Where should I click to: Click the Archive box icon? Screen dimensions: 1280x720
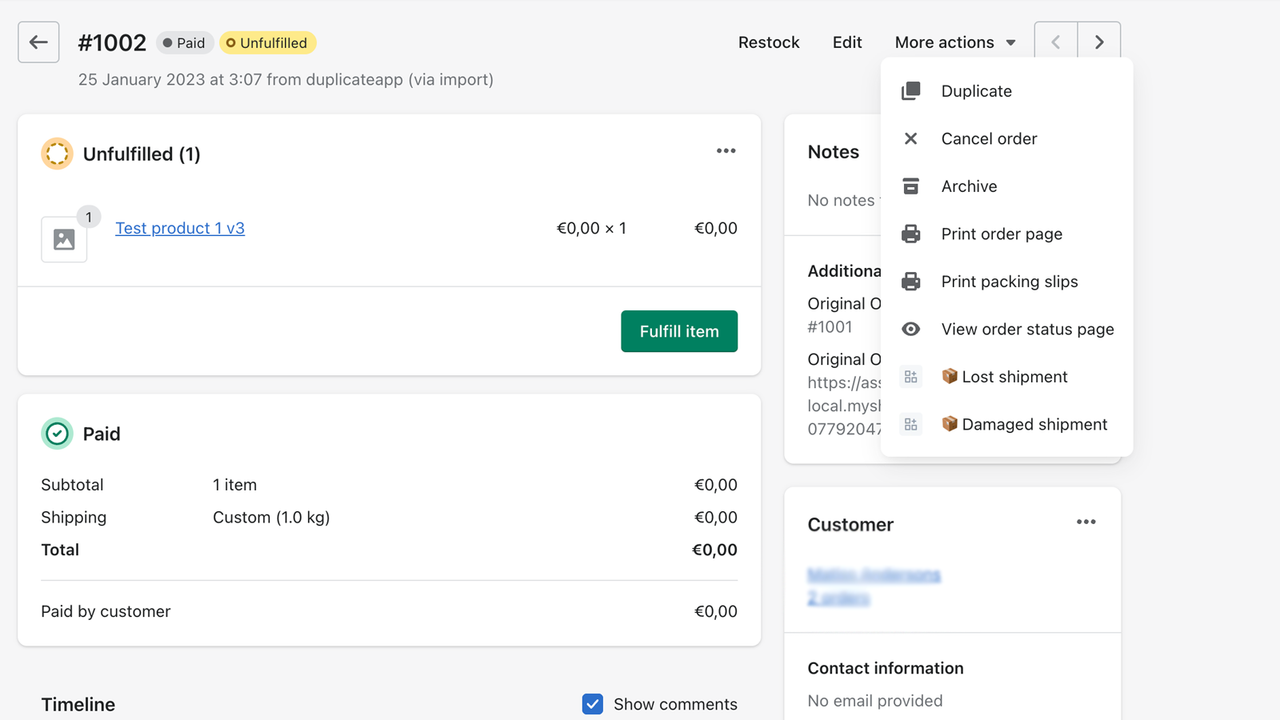(x=911, y=186)
